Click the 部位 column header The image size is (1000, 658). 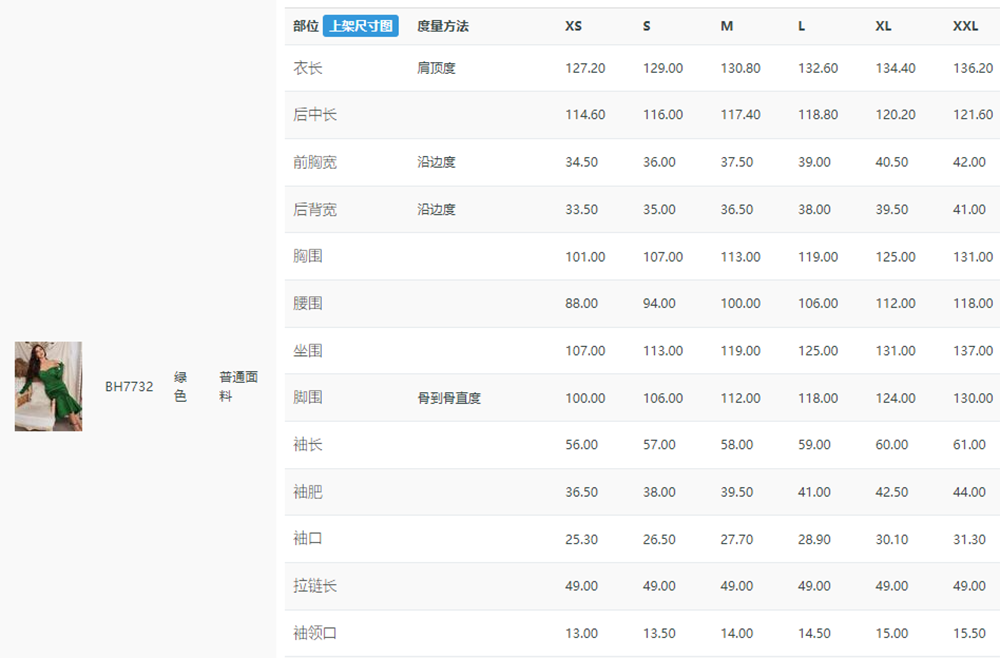click(x=305, y=26)
